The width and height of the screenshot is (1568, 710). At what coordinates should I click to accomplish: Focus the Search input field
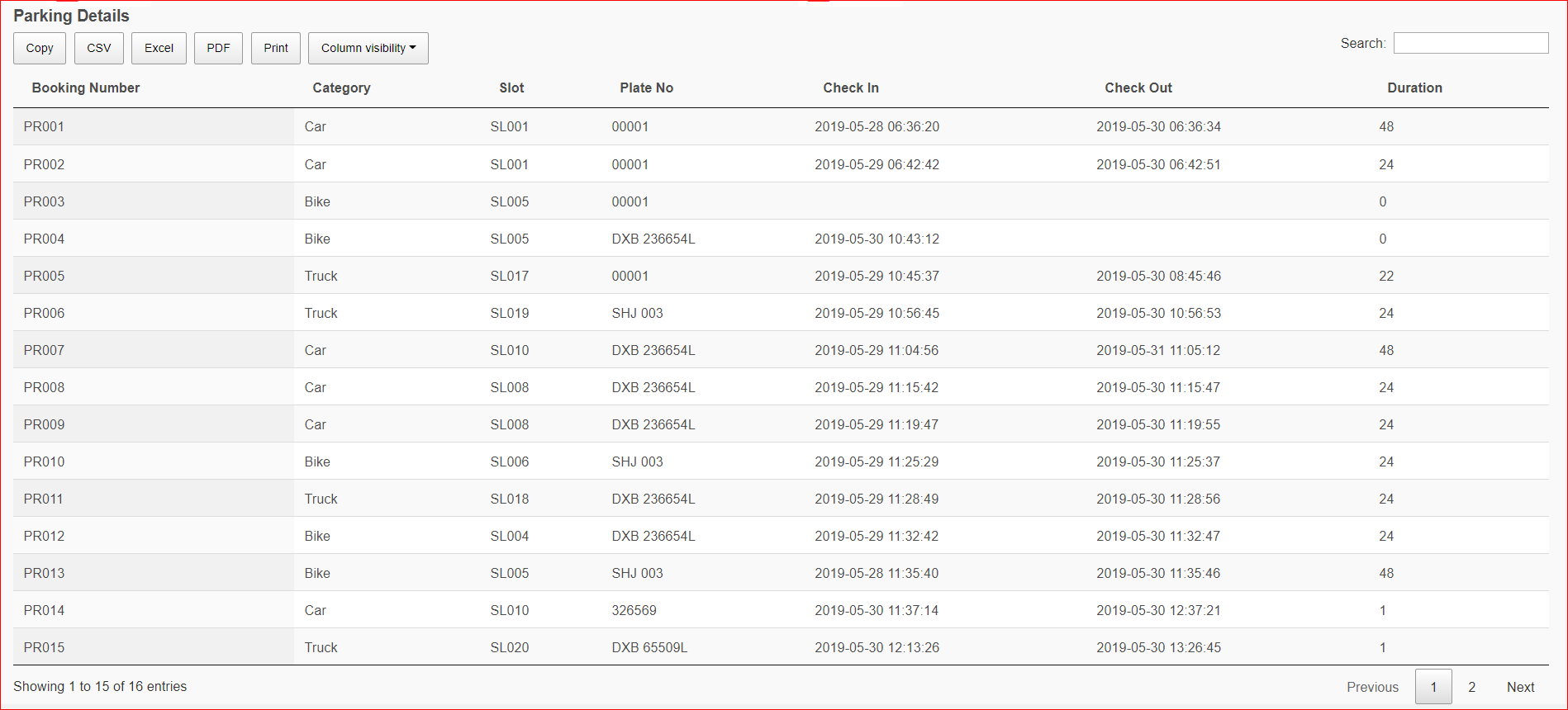click(1470, 43)
